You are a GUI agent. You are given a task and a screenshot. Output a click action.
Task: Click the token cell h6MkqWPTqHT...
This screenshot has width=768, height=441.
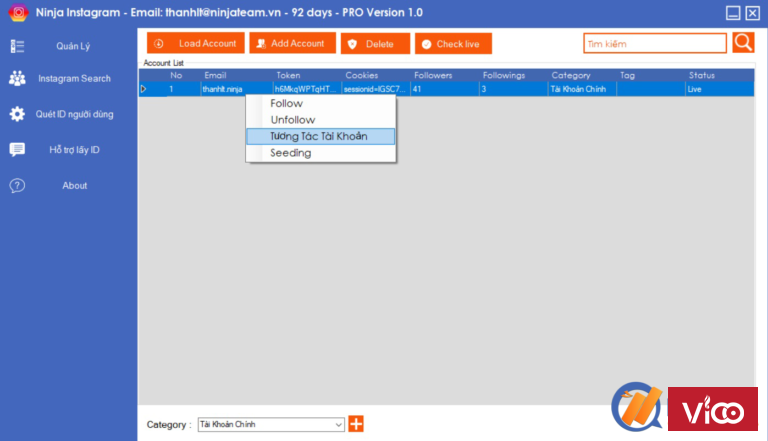tap(307, 89)
